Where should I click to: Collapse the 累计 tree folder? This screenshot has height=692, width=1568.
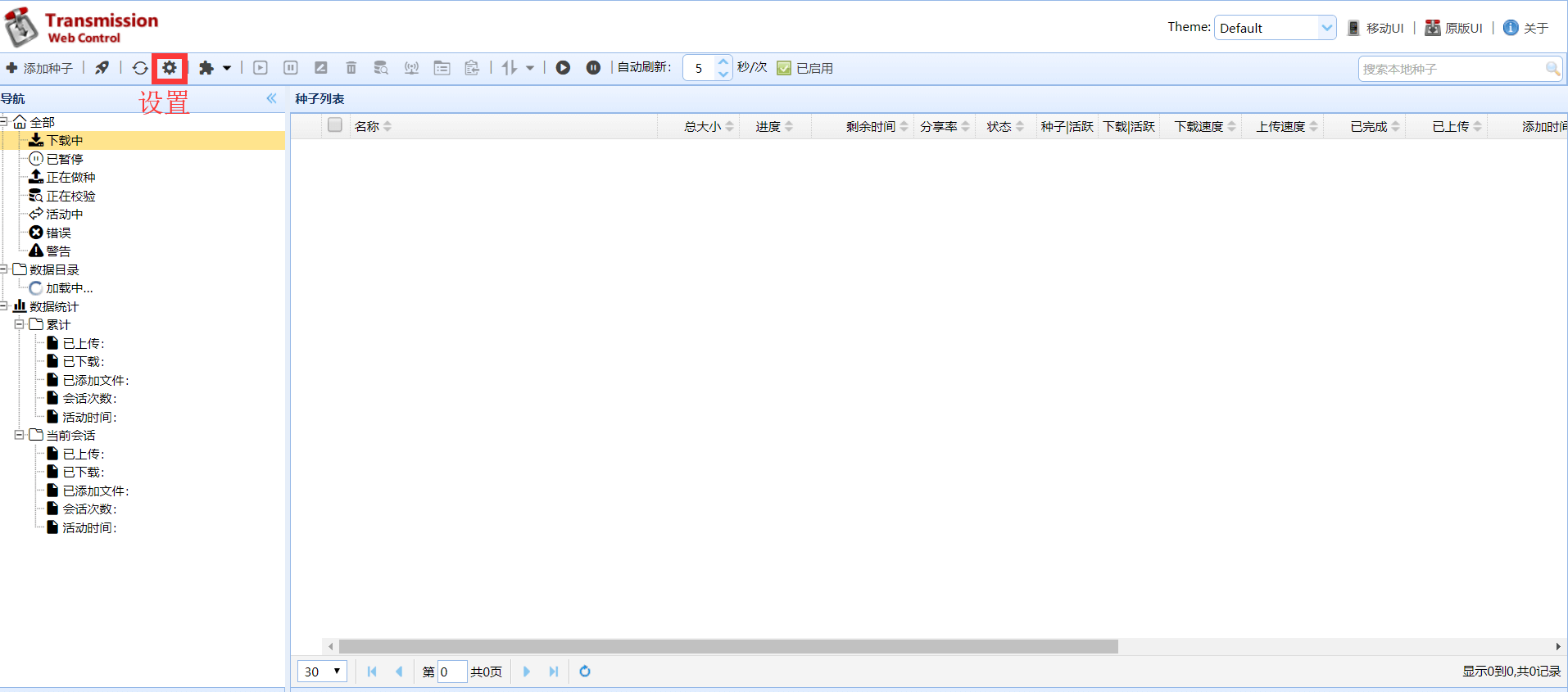click(x=19, y=324)
